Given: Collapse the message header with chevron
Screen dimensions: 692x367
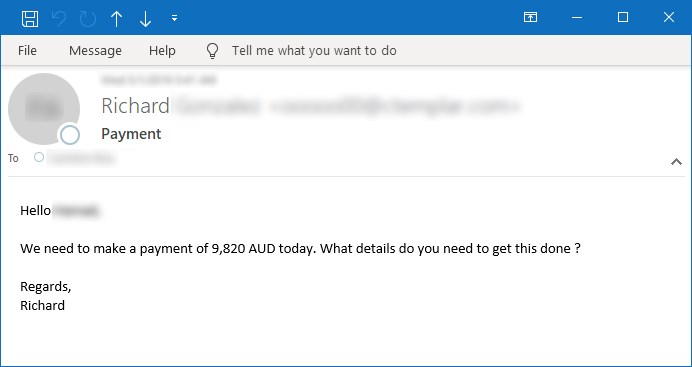Looking at the screenshot, I should click(x=676, y=162).
